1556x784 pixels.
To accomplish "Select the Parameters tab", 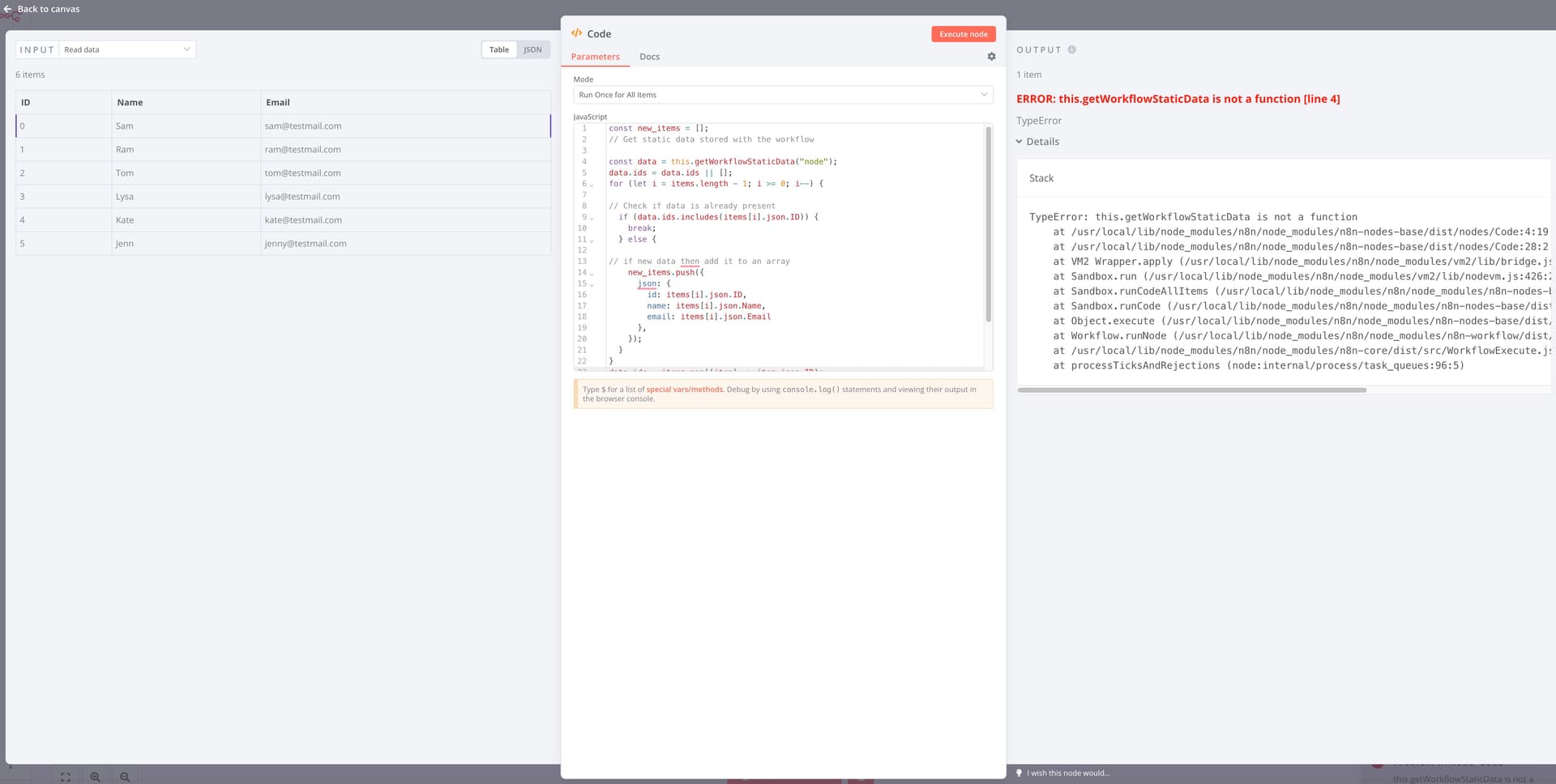I will point(595,57).
